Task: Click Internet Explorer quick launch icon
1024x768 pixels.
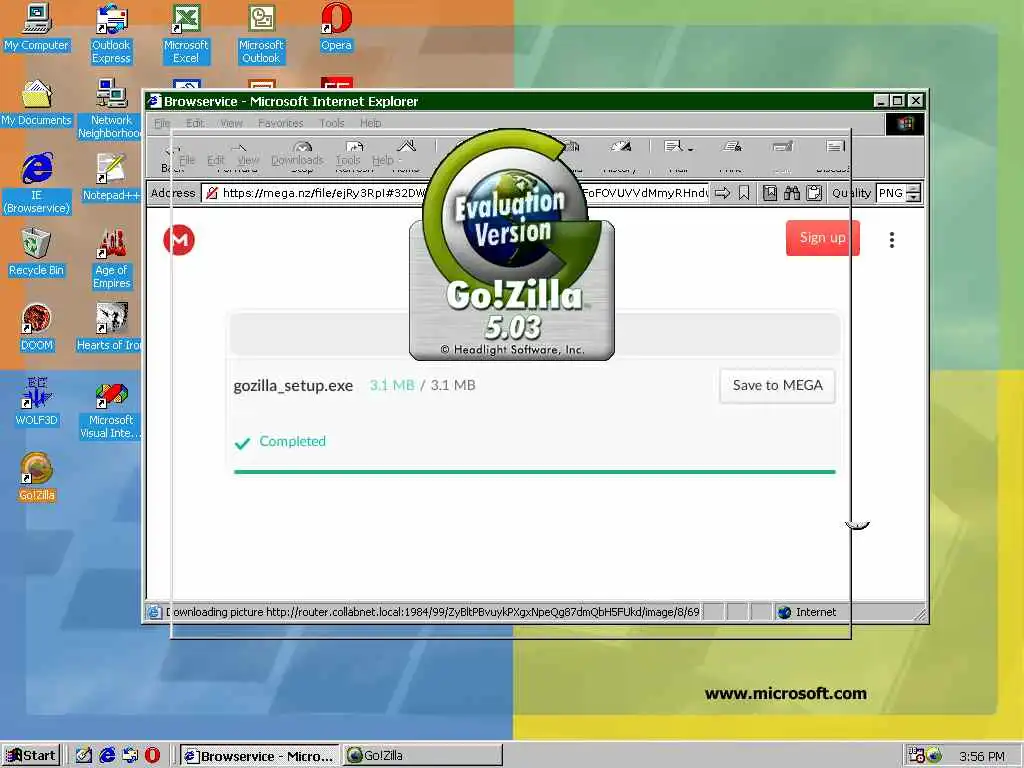Action: coord(107,756)
